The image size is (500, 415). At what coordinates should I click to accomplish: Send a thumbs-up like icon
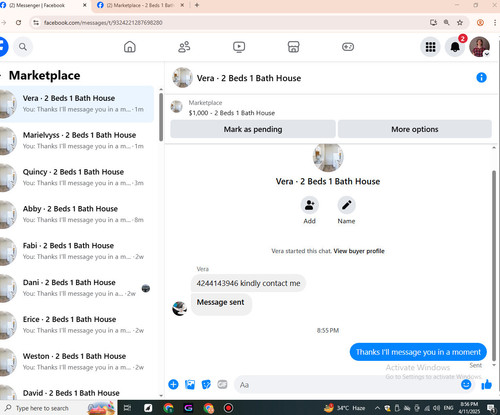click(486, 384)
